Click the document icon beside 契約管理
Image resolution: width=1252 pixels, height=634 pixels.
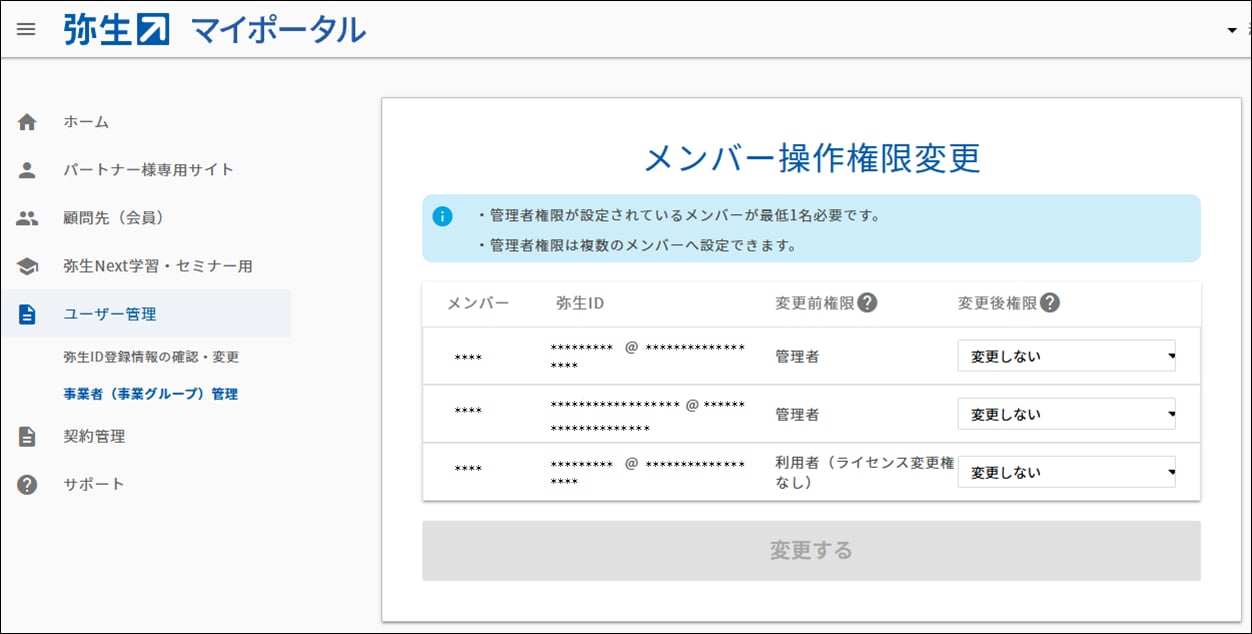tap(27, 436)
